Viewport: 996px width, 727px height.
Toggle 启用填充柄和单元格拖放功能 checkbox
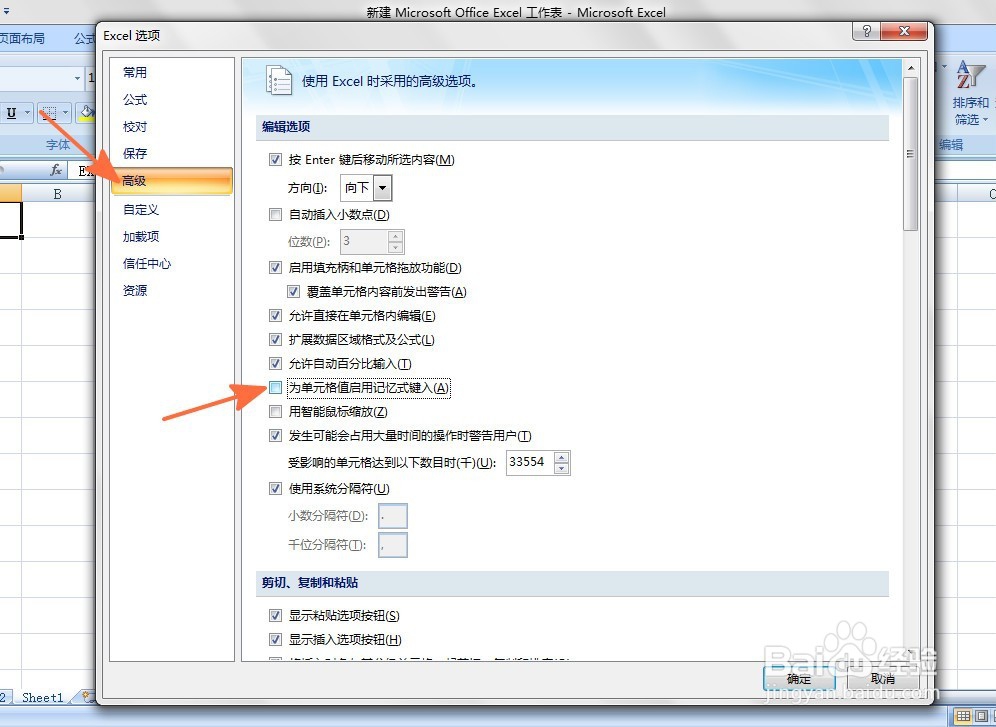click(x=275, y=268)
